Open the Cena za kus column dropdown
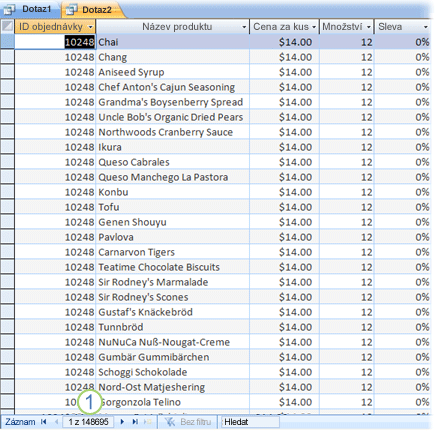 [314, 27]
